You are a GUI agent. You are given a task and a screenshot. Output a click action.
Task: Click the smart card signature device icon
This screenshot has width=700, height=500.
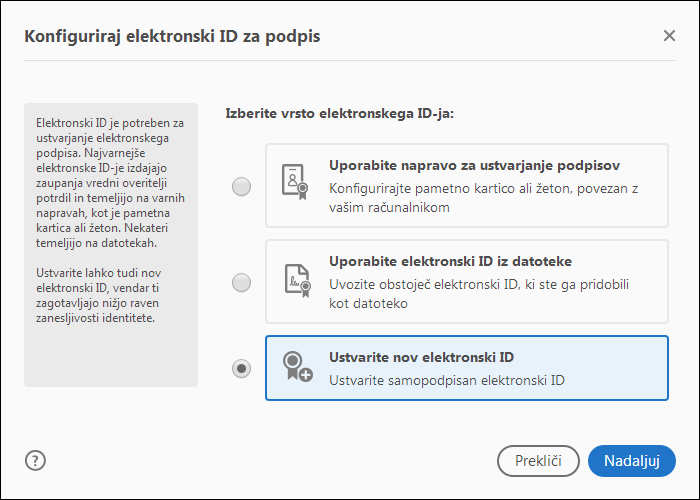[x=296, y=180]
